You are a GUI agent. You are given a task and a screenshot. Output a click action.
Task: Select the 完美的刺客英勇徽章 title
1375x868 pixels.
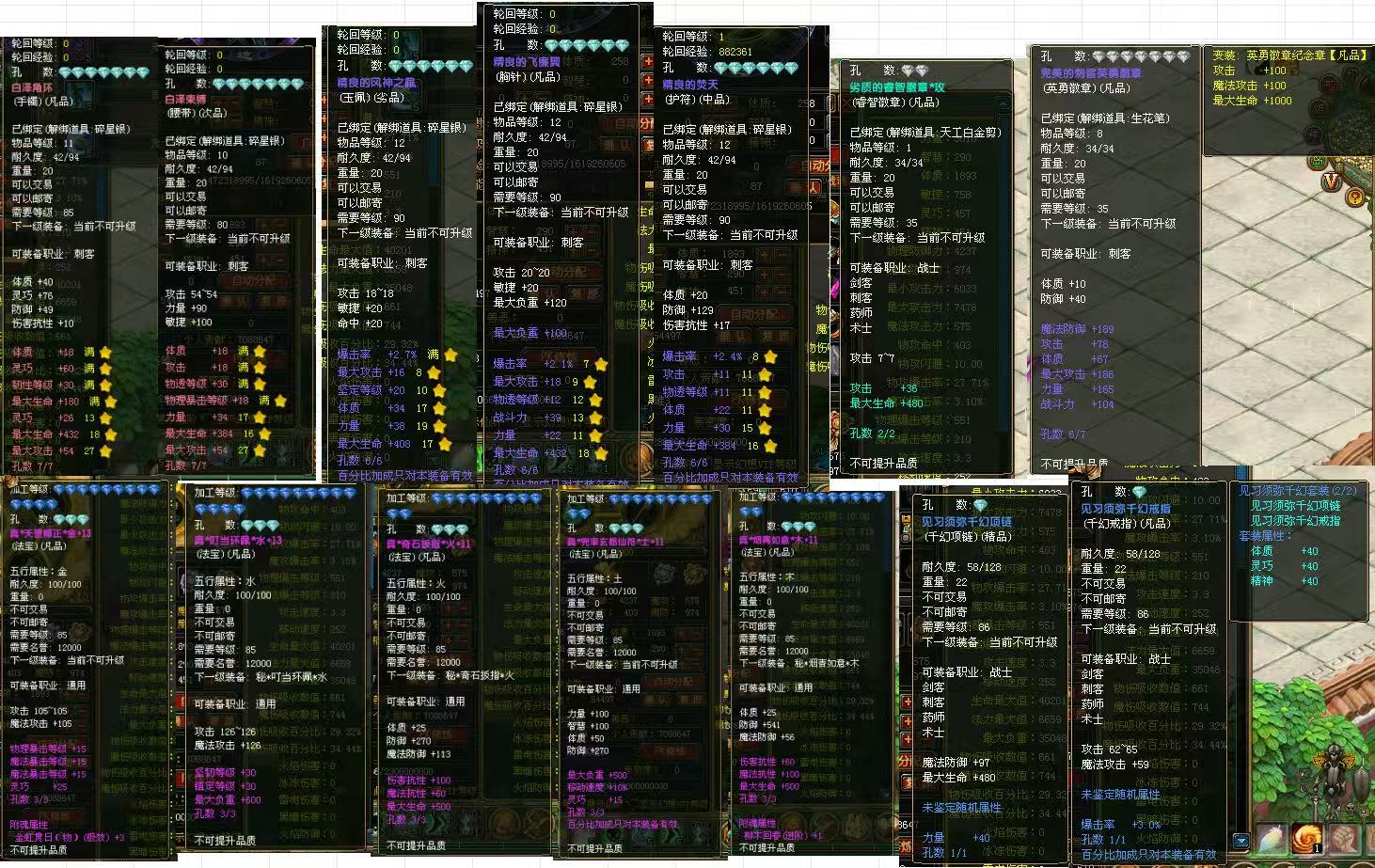(x=1091, y=73)
